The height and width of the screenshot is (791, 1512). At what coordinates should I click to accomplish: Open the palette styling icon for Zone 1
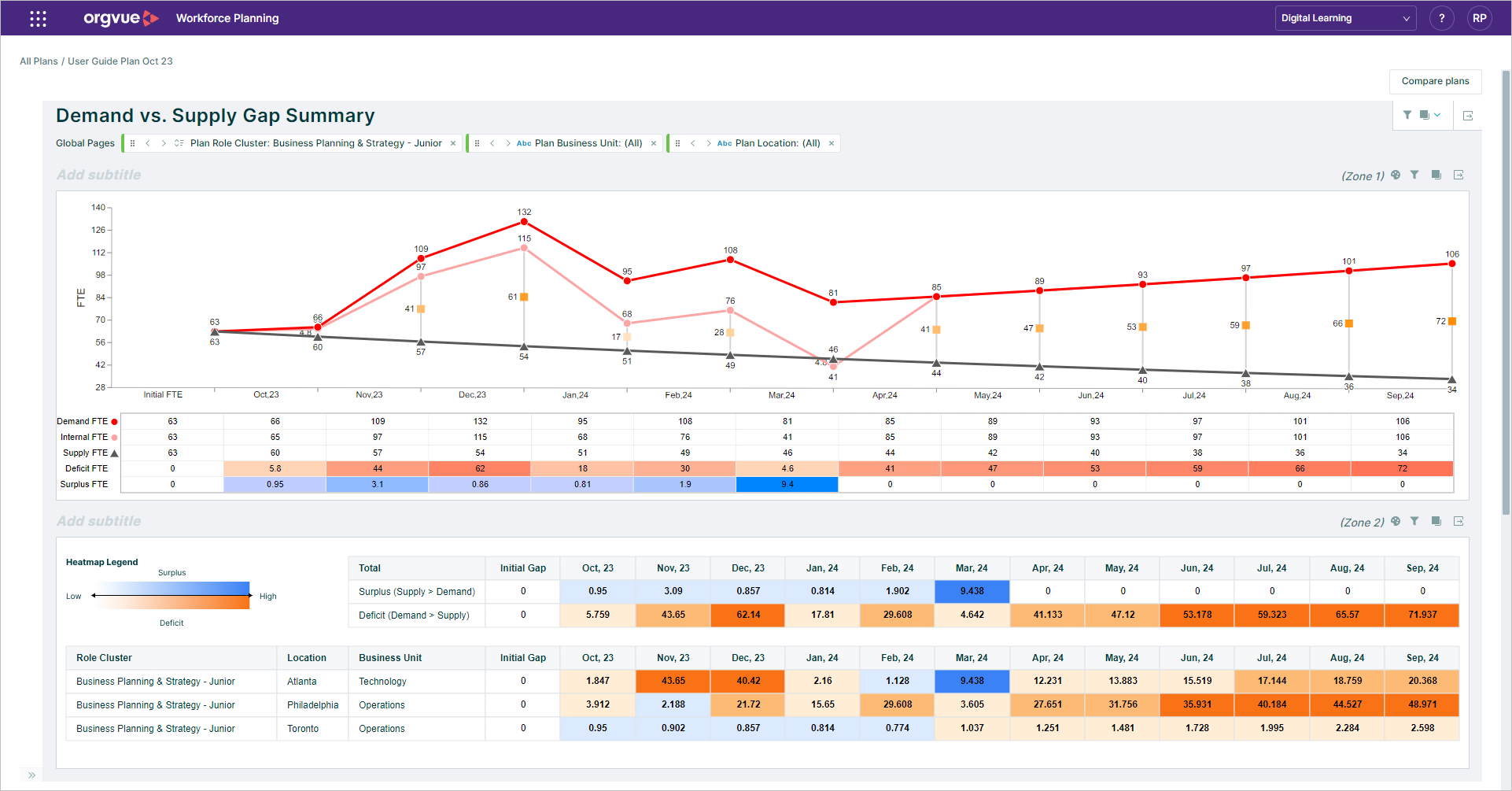tap(1396, 175)
